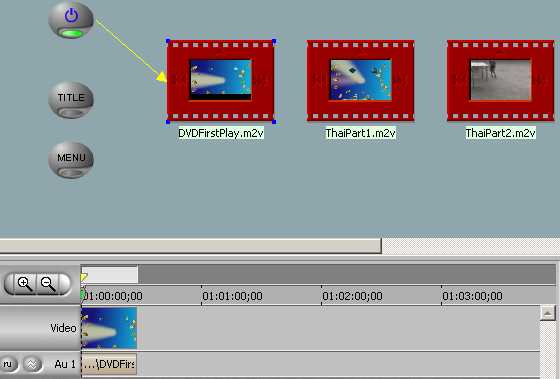Click the yellow playhead marker
The width and height of the screenshot is (560, 379).
84,278
